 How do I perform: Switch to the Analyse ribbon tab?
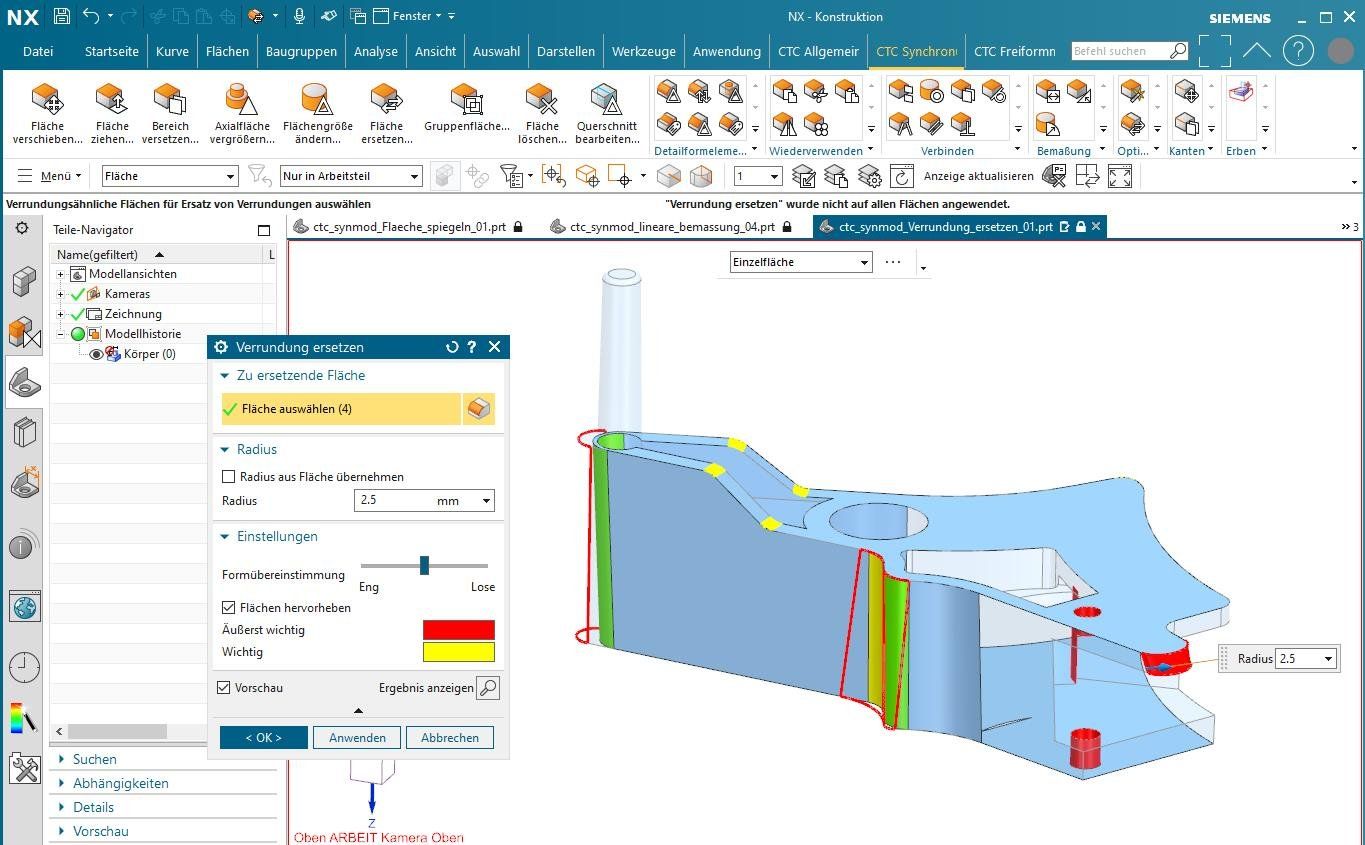(375, 51)
